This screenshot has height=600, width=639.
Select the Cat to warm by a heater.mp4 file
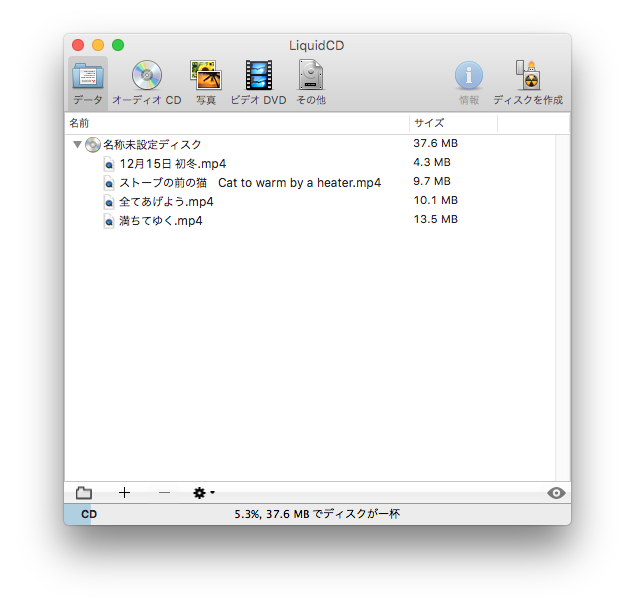coord(250,182)
